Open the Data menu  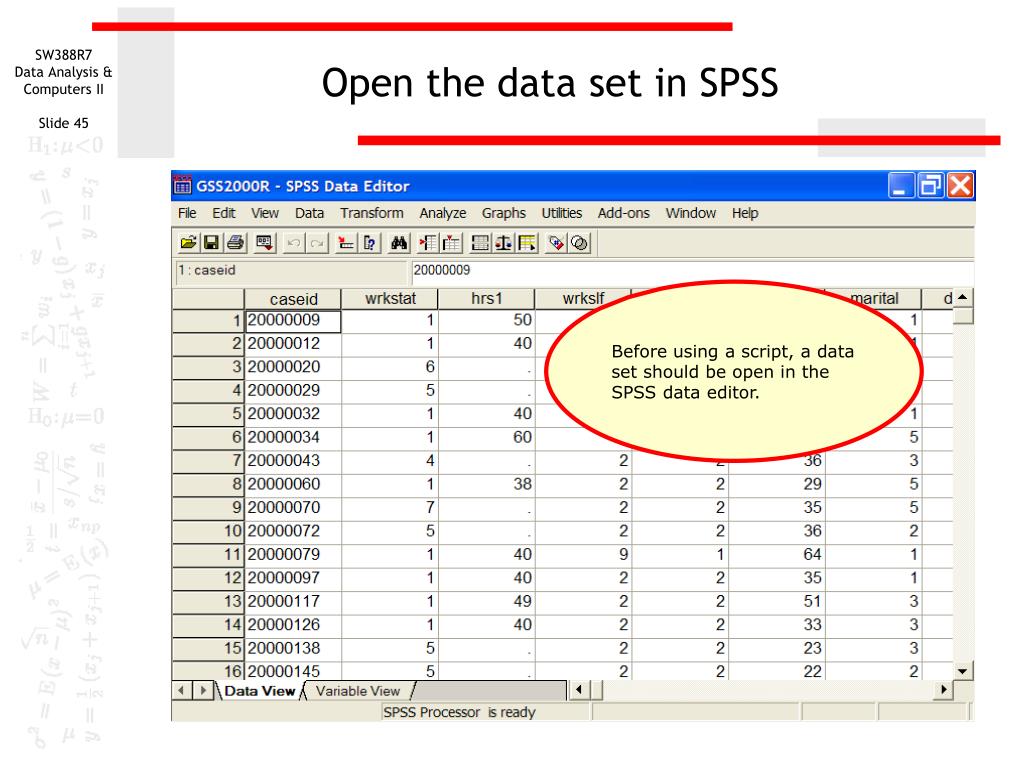click(309, 213)
